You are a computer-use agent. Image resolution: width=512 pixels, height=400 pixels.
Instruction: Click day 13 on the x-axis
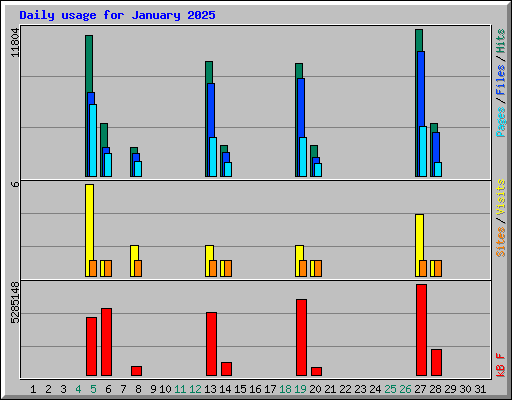tap(210, 389)
